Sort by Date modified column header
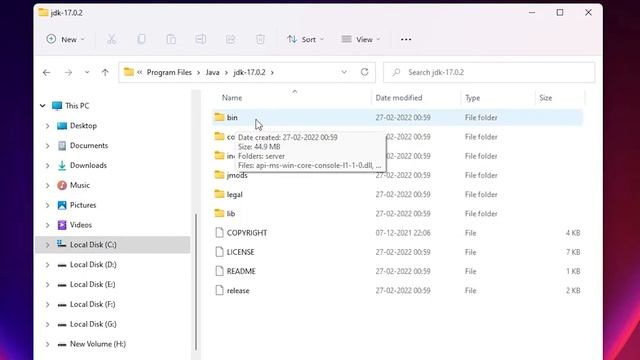640x360 pixels. pyautogui.click(x=399, y=98)
